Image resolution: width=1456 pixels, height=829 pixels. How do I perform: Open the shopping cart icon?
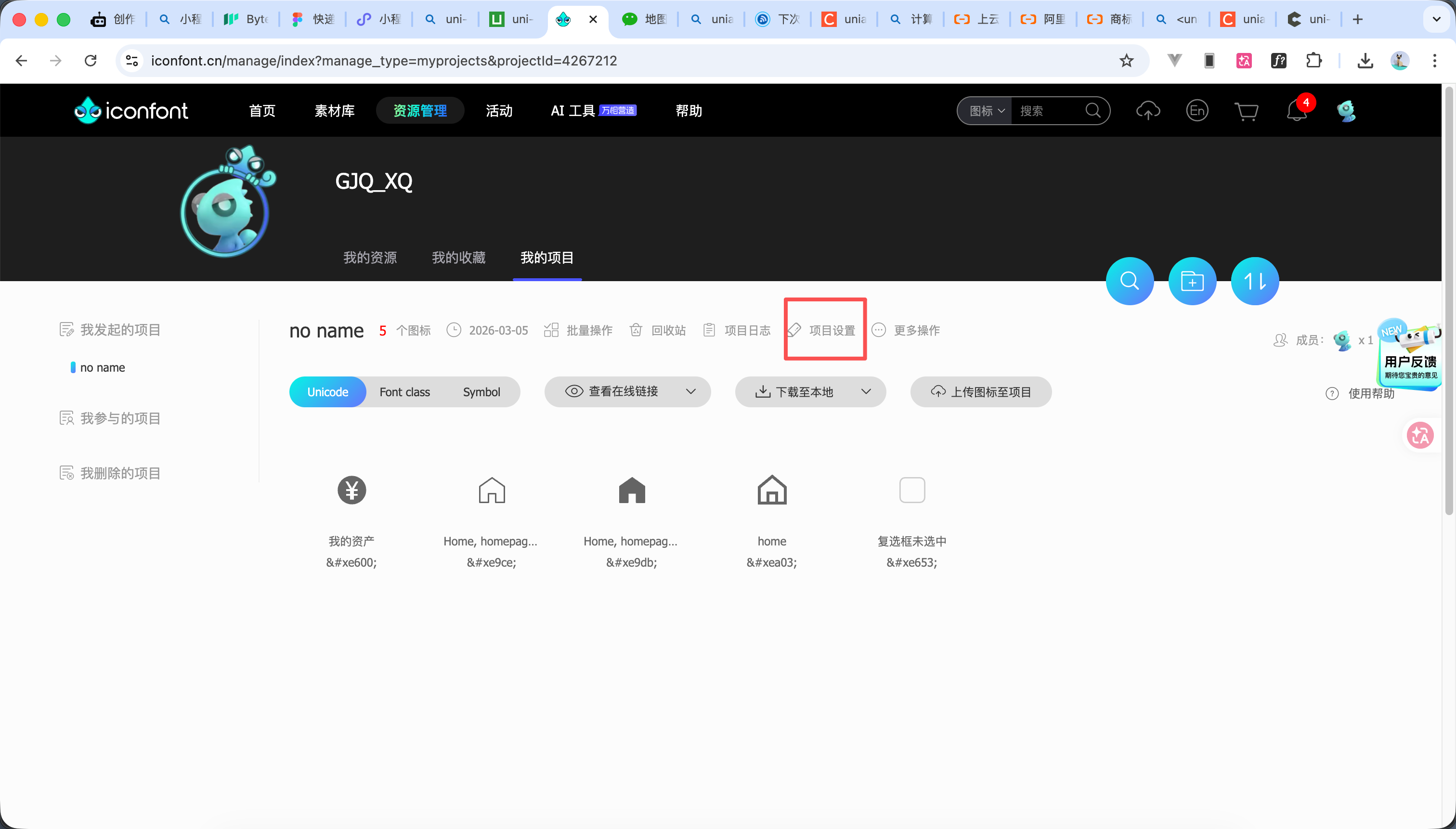tap(1246, 111)
